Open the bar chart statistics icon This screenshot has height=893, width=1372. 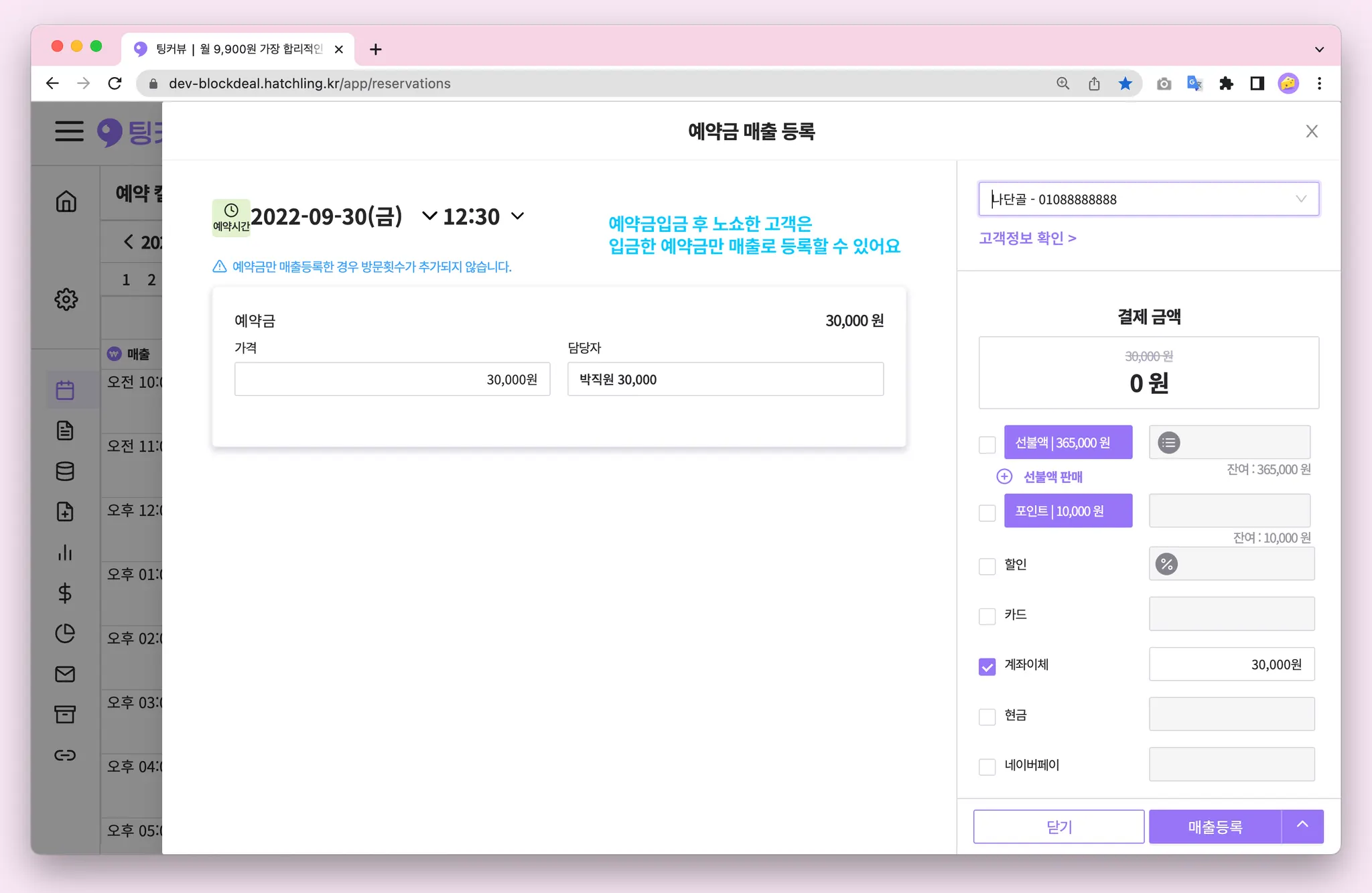click(65, 552)
